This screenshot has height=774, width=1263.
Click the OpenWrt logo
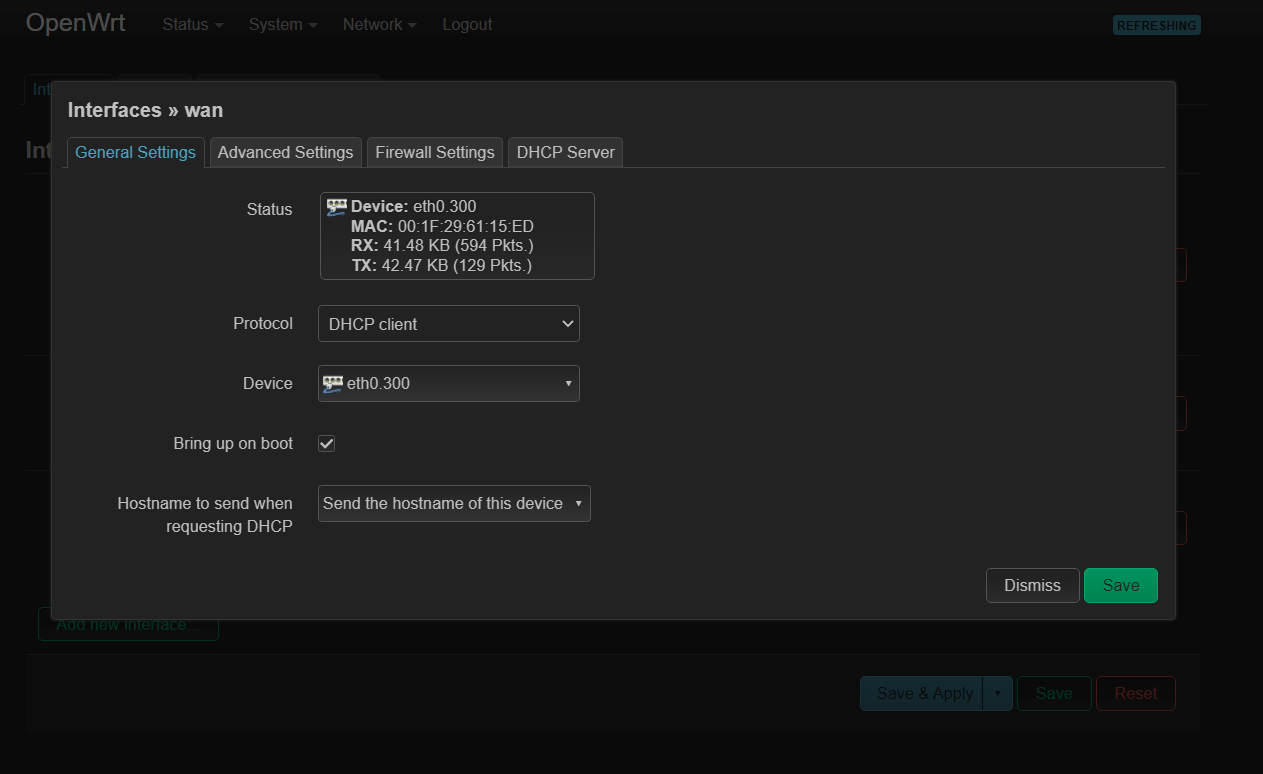pyautogui.click(x=75, y=22)
